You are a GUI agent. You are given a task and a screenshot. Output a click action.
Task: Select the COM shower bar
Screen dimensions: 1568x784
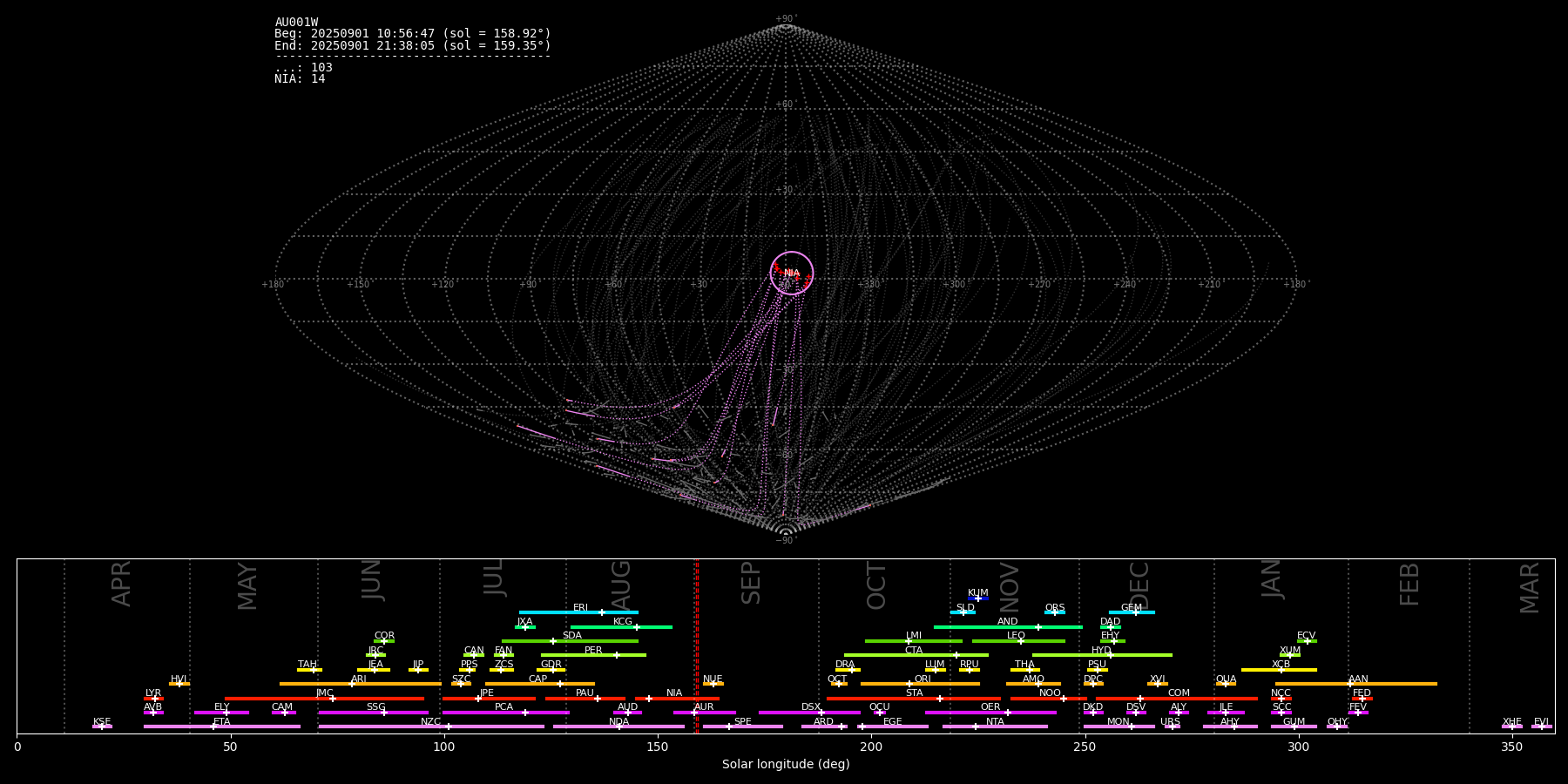tap(1179, 699)
